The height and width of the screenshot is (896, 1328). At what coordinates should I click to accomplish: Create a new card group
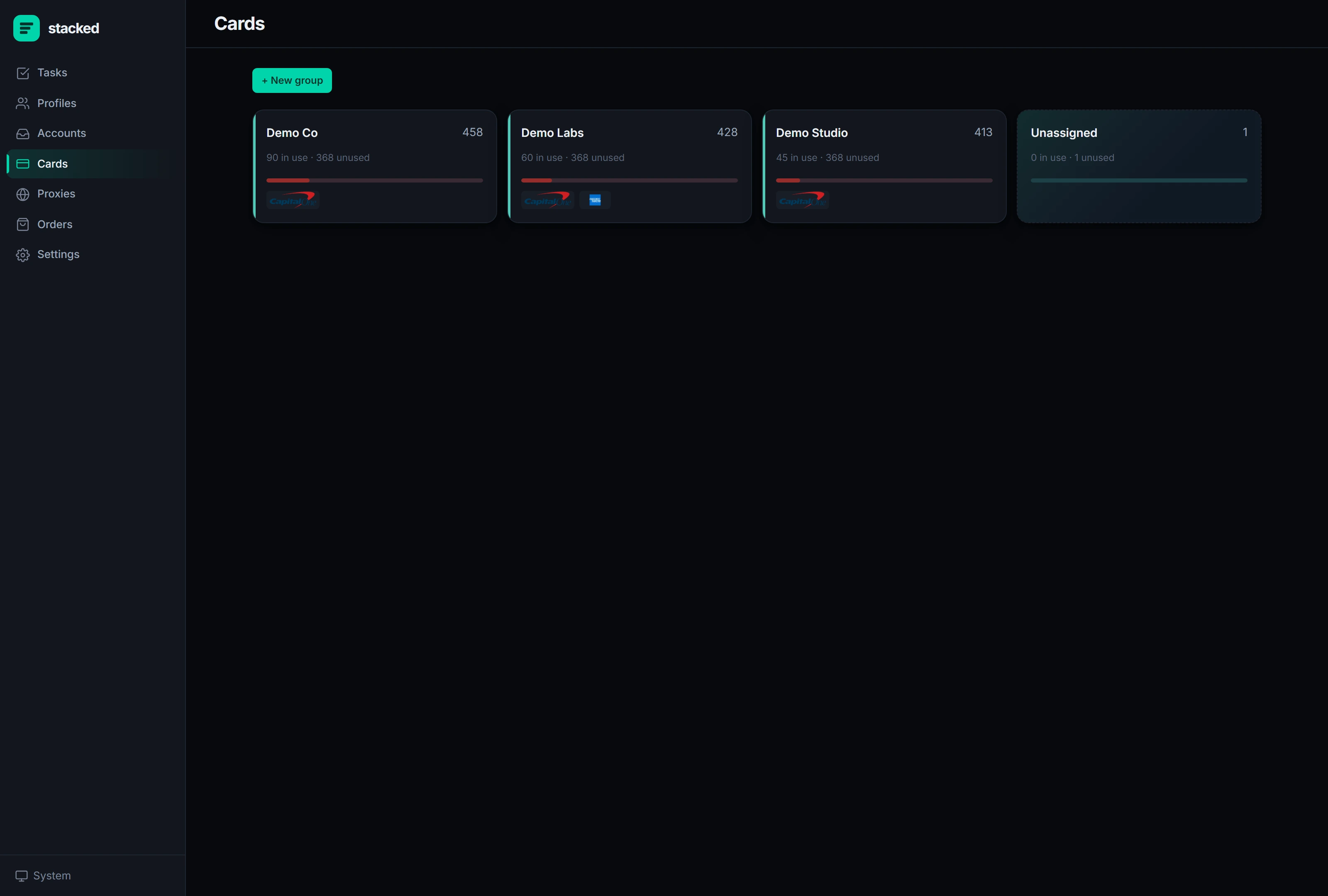tap(292, 80)
